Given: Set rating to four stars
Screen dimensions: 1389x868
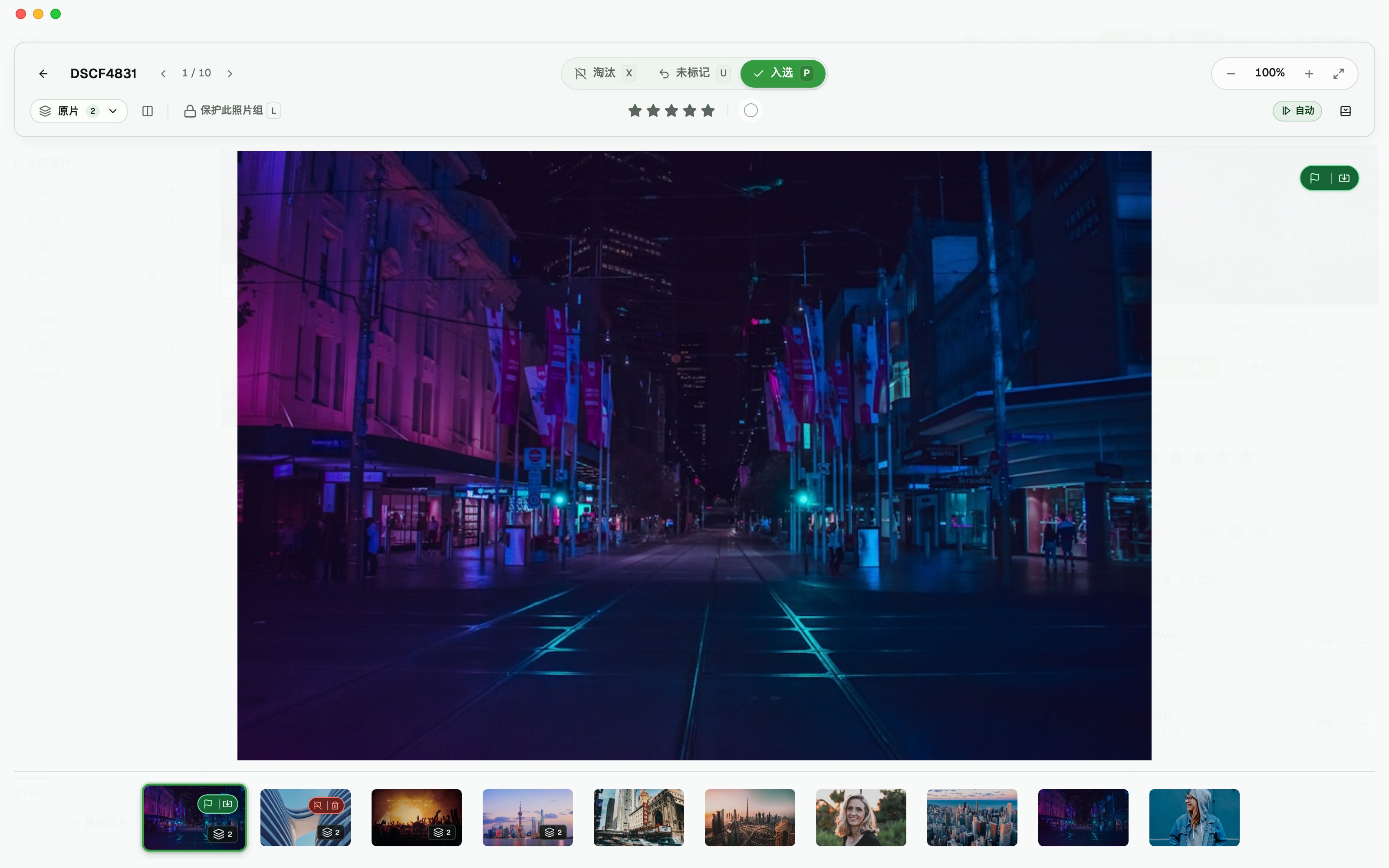Looking at the screenshot, I should pyautogui.click(x=690, y=110).
